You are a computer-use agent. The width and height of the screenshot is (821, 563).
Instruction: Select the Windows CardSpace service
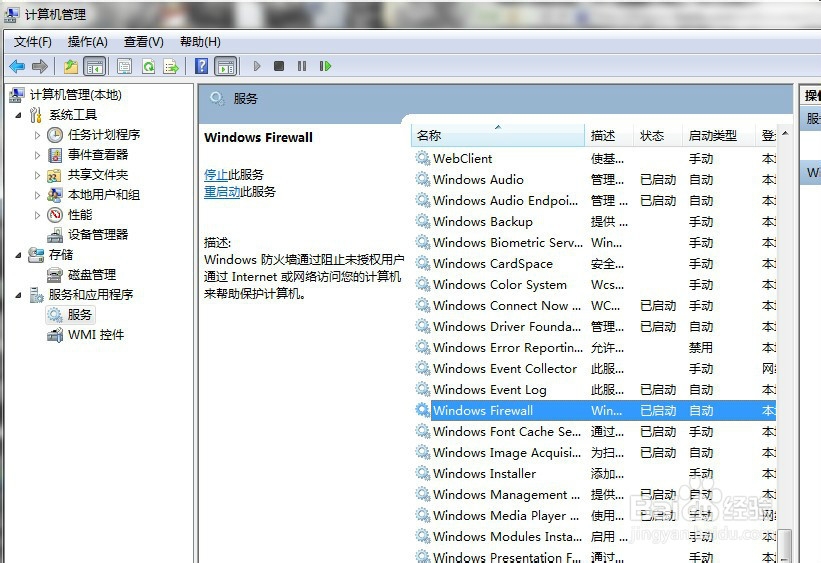tap(595, 263)
